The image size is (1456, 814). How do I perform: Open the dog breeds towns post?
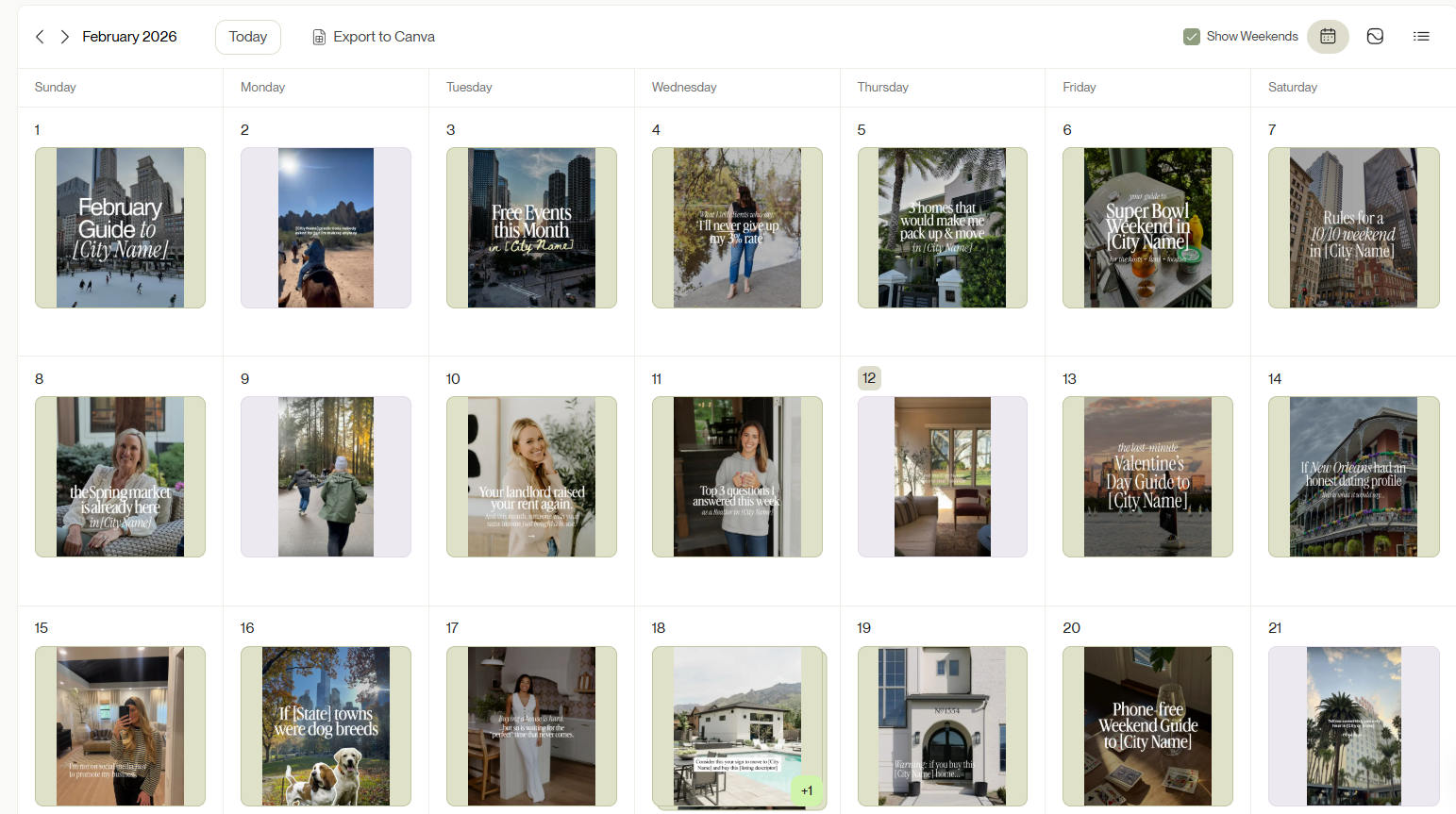tap(326, 725)
